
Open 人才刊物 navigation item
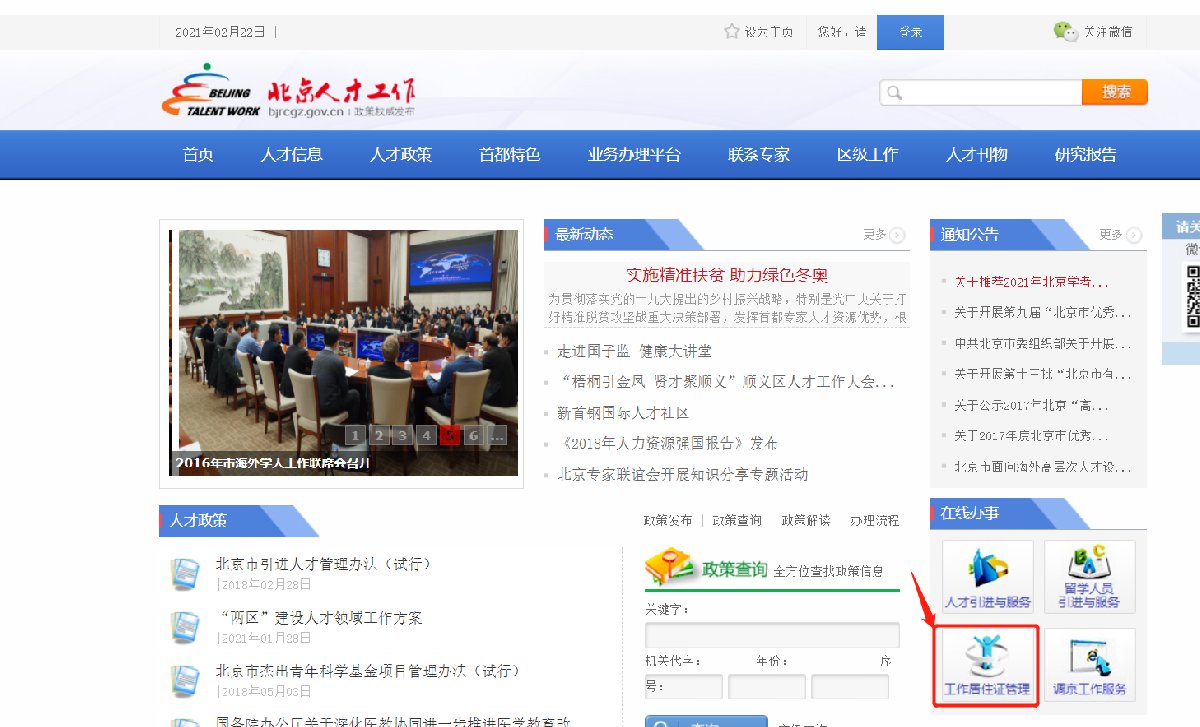(977, 155)
